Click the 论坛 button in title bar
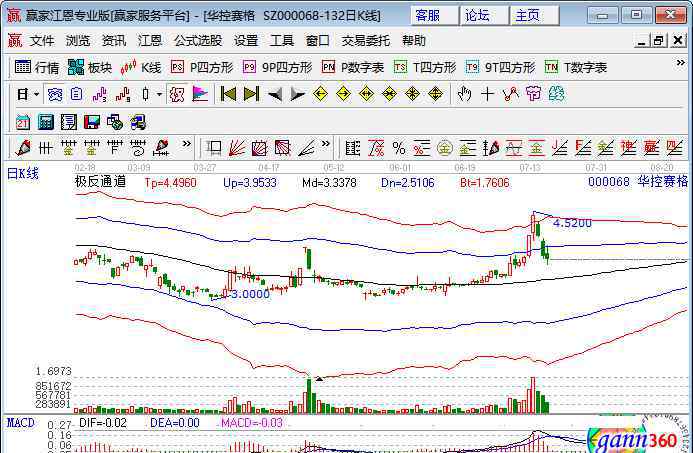693x453 pixels. pos(484,16)
